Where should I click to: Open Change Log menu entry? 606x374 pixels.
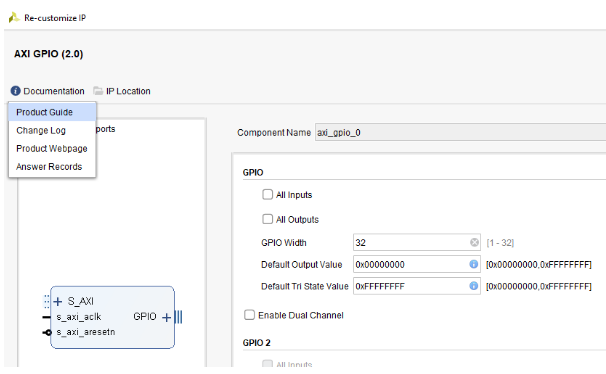[x=52, y=131]
